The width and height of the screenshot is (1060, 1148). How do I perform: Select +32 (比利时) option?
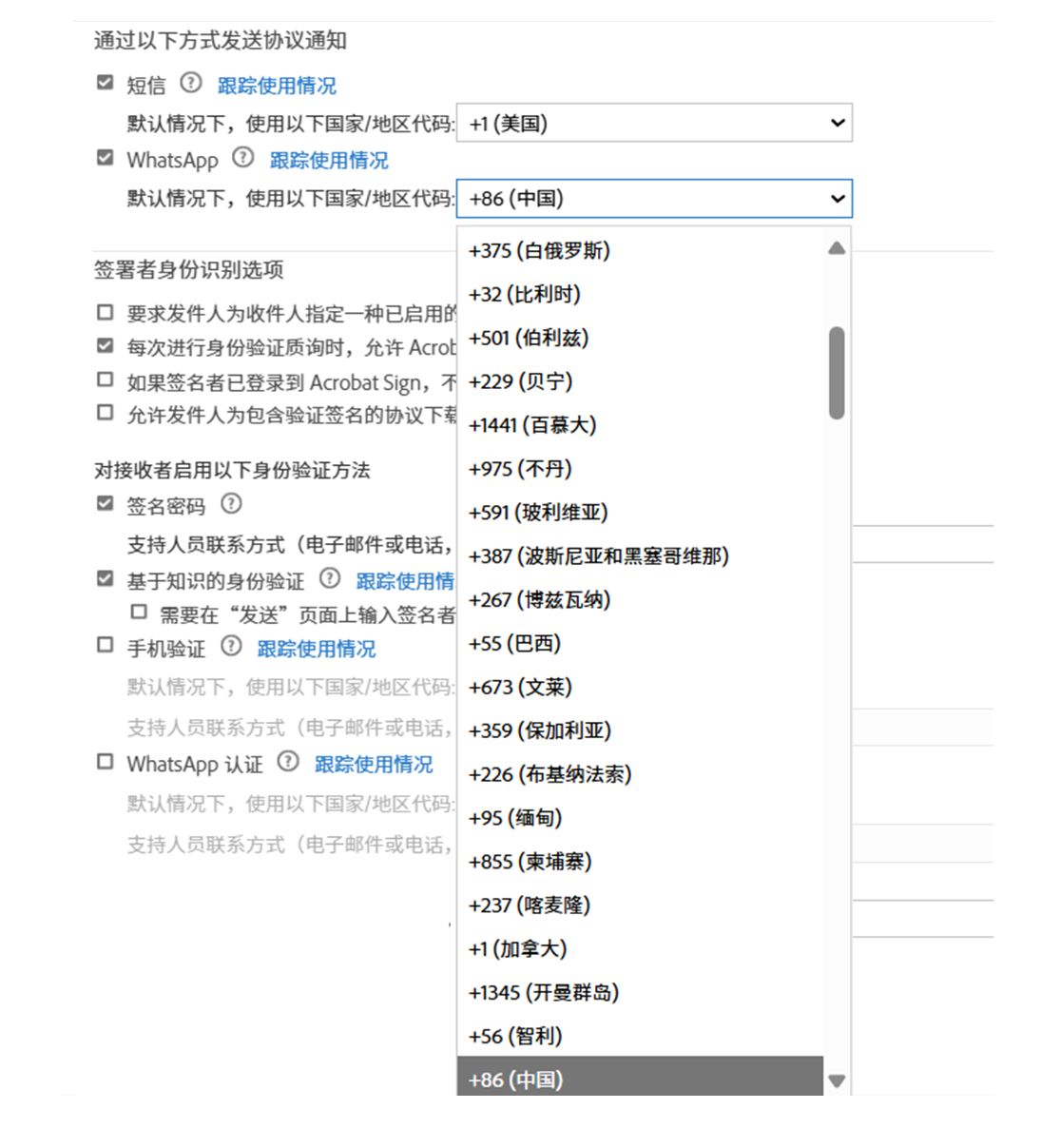(x=640, y=294)
